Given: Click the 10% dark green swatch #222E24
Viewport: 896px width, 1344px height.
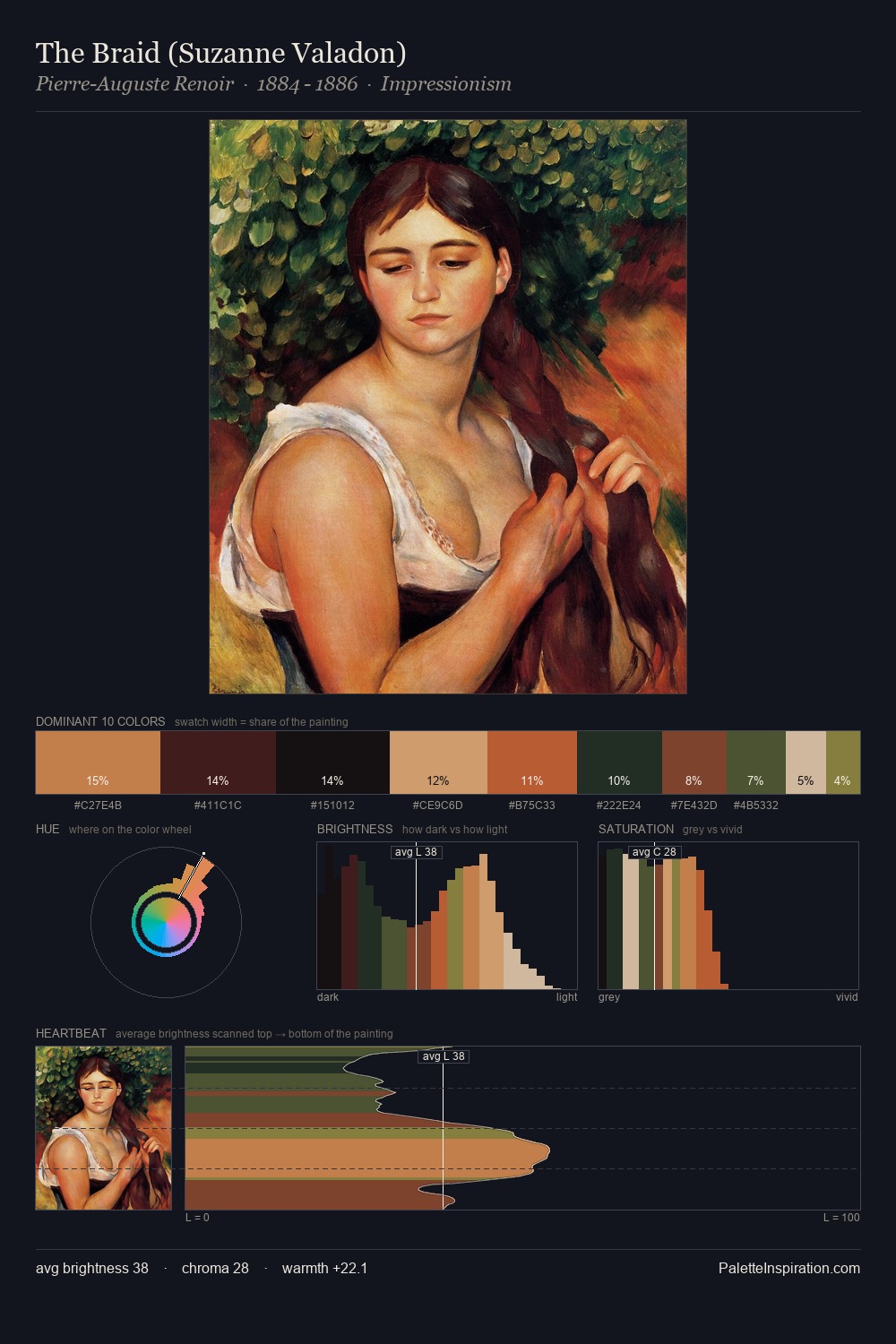Looking at the screenshot, I should [x=619, y=762].
